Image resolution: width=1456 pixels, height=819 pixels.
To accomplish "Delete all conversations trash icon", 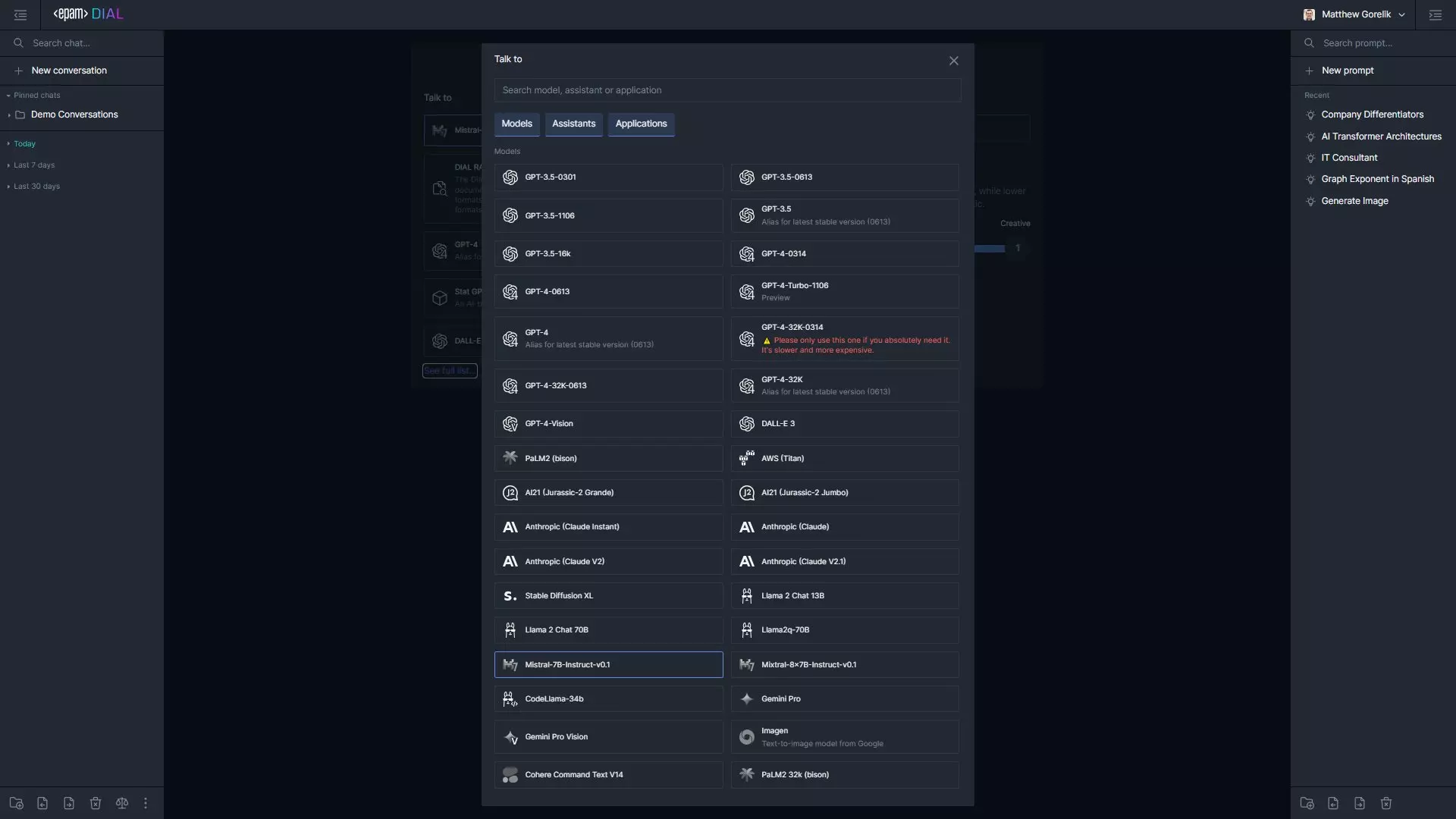I will (96, 803).
